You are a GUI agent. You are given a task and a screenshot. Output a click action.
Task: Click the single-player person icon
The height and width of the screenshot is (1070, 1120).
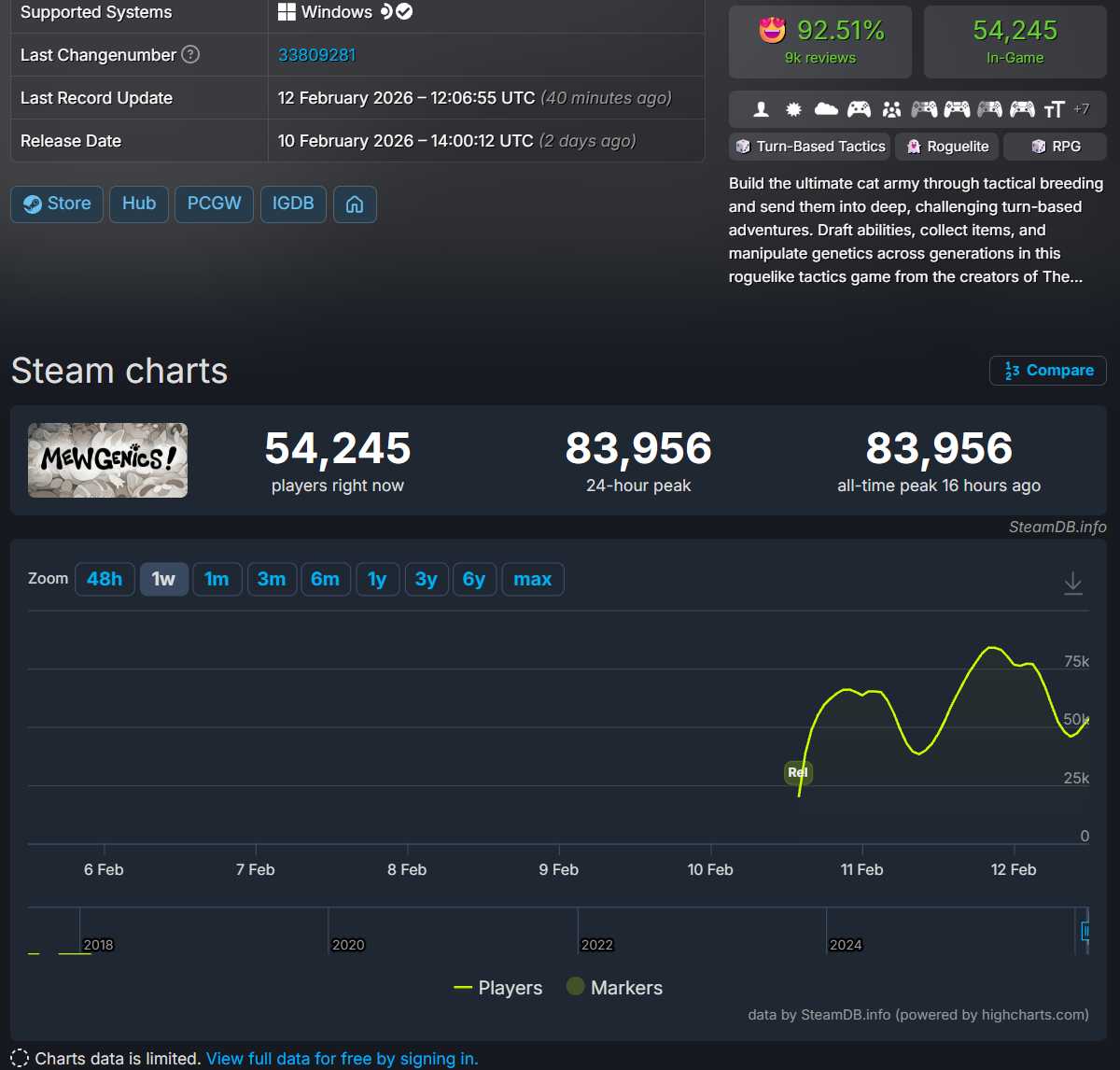pos(762,109)
